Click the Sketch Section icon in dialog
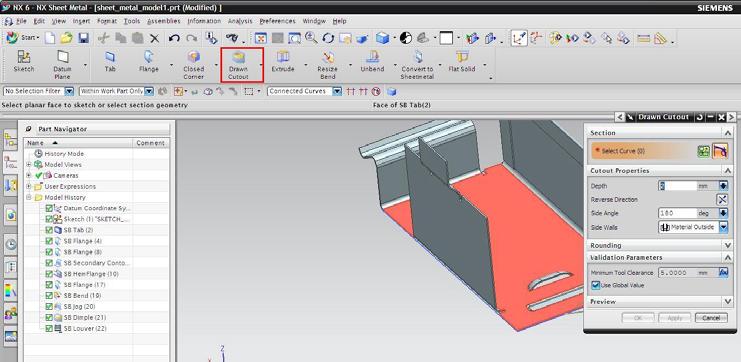 click(x=704, y=151)
